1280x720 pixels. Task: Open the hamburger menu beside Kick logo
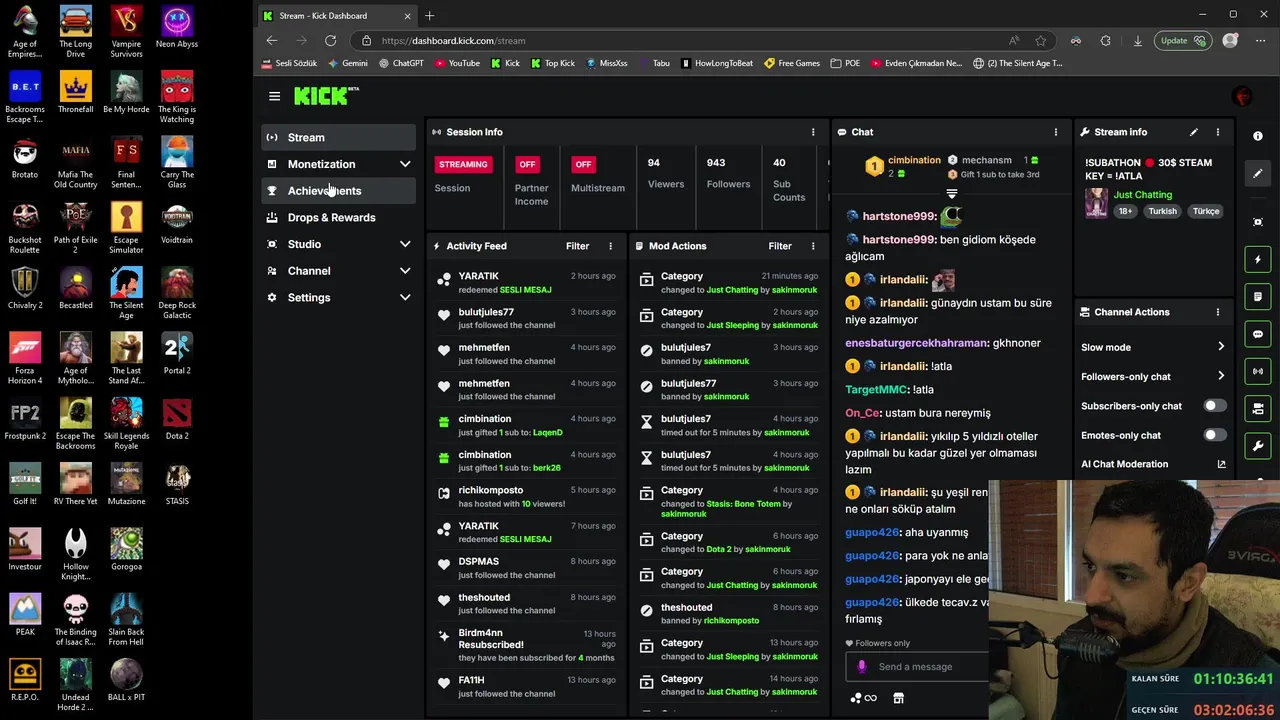pyautogui.click(x=274, y=96)
